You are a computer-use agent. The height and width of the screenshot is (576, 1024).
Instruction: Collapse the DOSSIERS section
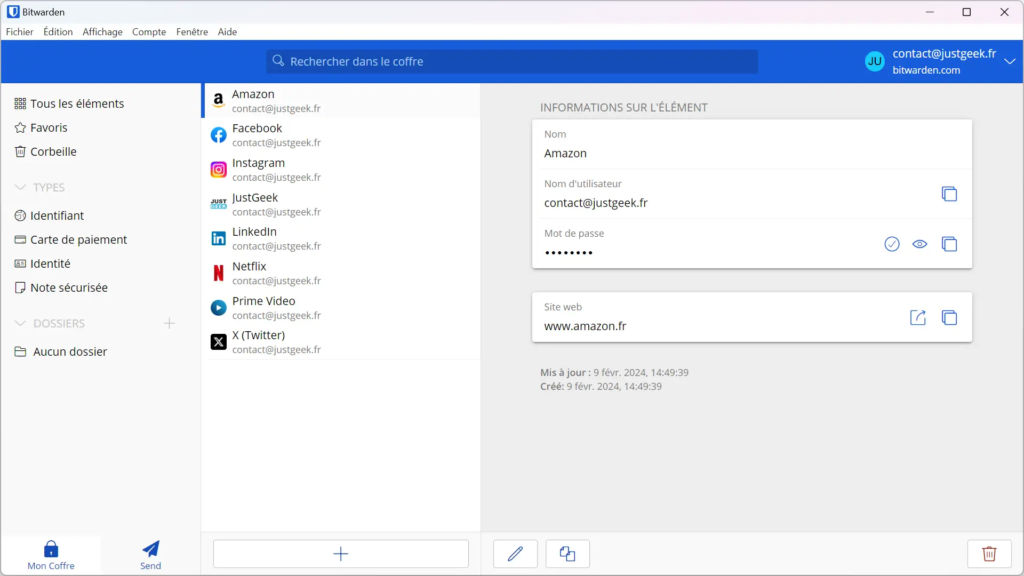pos(22,323)
